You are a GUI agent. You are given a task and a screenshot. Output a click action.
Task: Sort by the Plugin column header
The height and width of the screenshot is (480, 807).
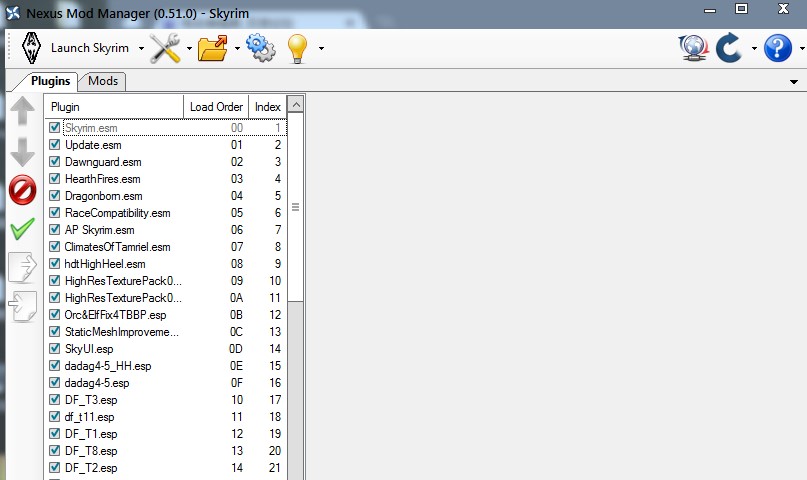[114, 106]
